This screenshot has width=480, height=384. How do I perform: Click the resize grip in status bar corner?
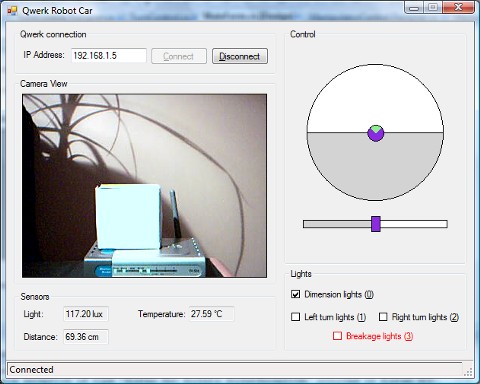[x=468, y=371]
